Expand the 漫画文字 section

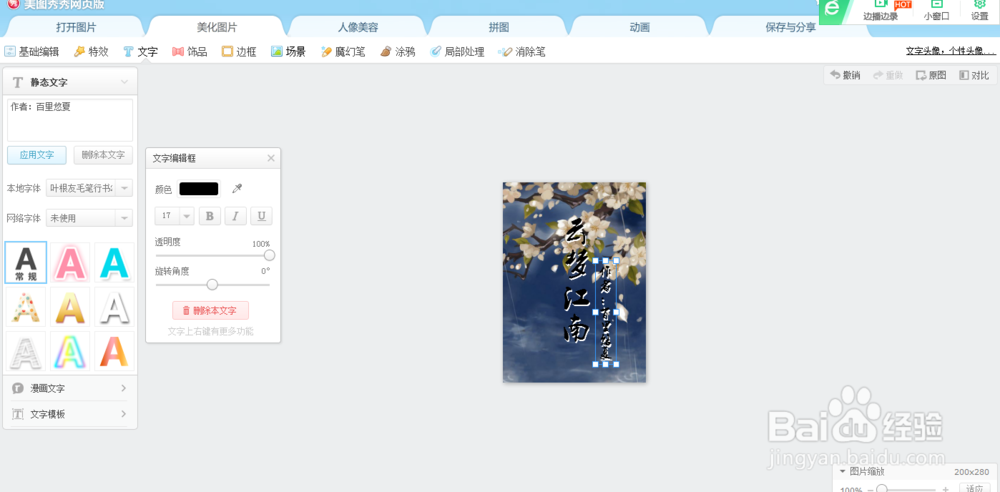[x=70, y=388]
